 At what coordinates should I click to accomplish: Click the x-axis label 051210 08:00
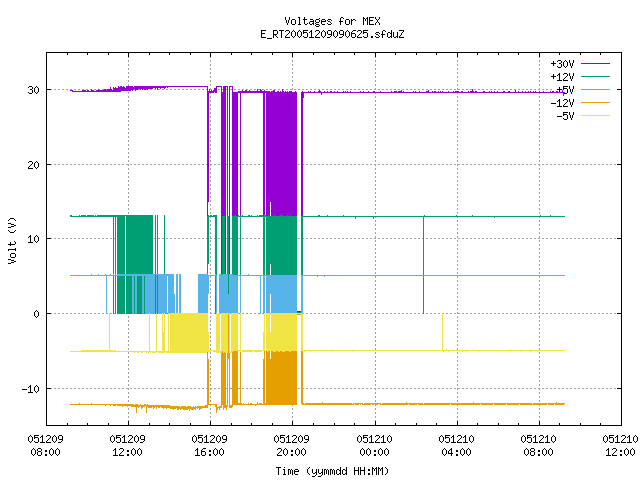coord(538,445)
